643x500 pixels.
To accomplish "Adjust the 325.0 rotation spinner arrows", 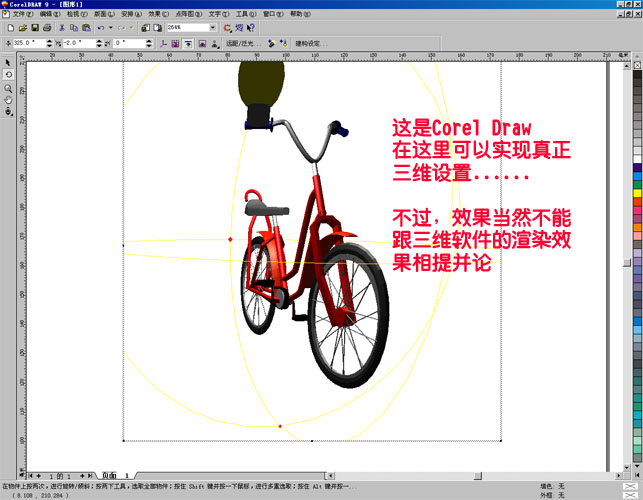I will click(50, 43).
